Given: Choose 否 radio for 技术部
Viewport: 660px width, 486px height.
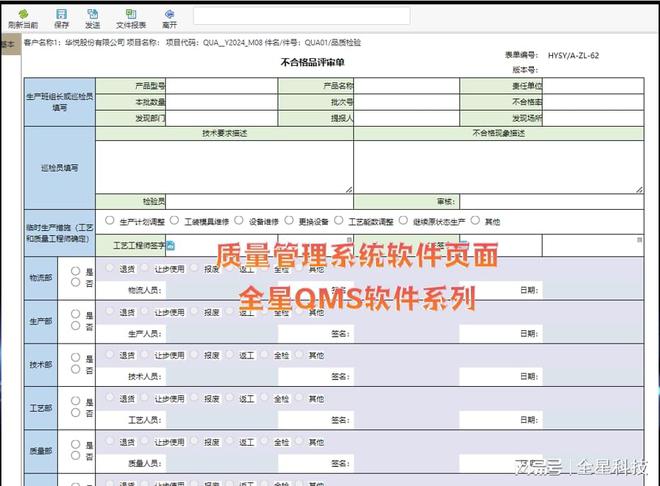Looking at the screenshot, I should tap(75, 369).
